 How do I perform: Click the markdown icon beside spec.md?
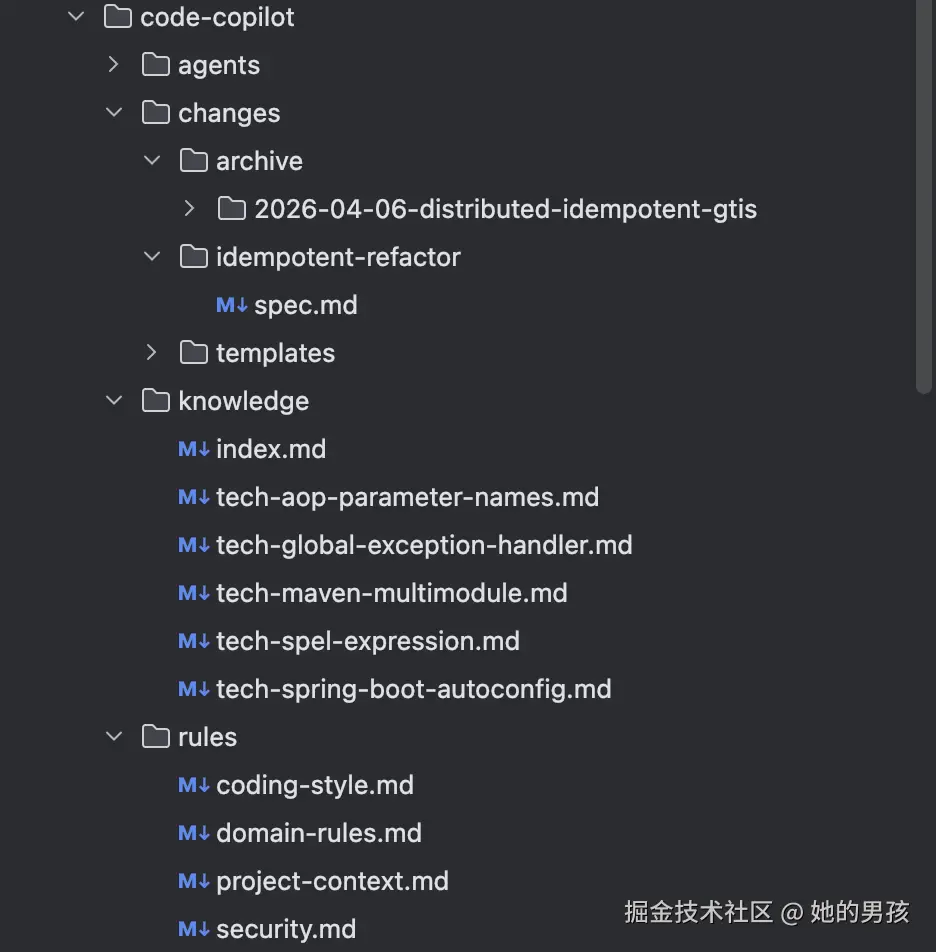pyautogui.click(x=231, y=305)
